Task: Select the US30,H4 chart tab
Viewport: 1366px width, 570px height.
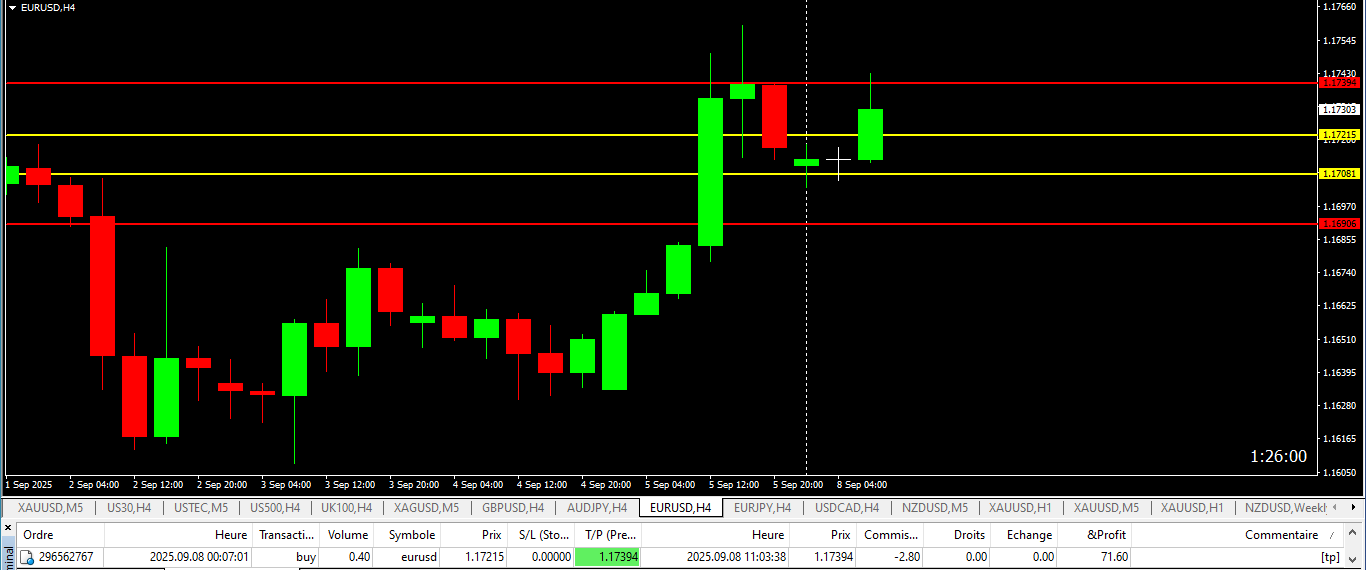Action: tap(129, 508)
